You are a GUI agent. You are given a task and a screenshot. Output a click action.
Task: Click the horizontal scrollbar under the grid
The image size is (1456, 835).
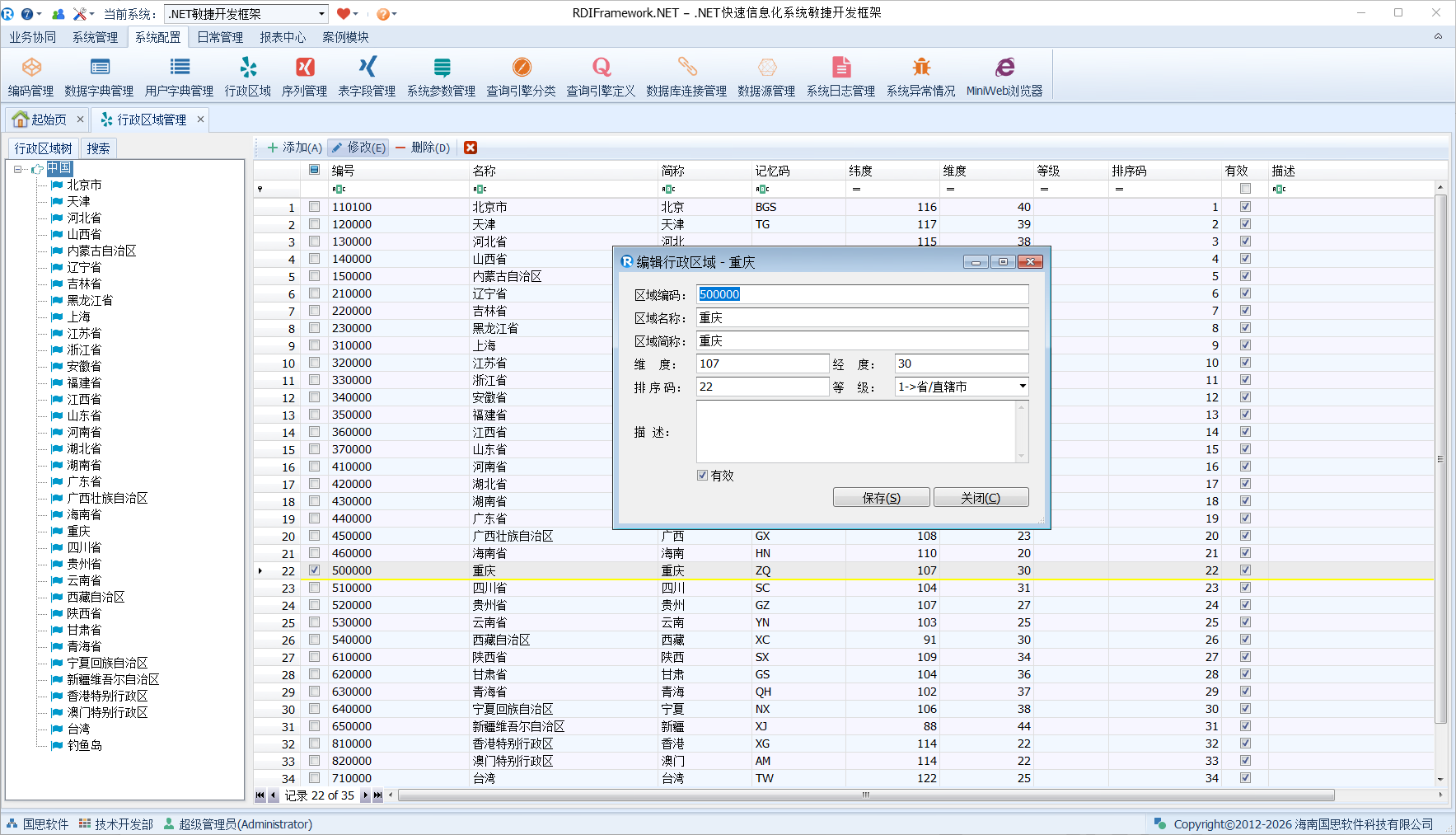click(865, 795)
